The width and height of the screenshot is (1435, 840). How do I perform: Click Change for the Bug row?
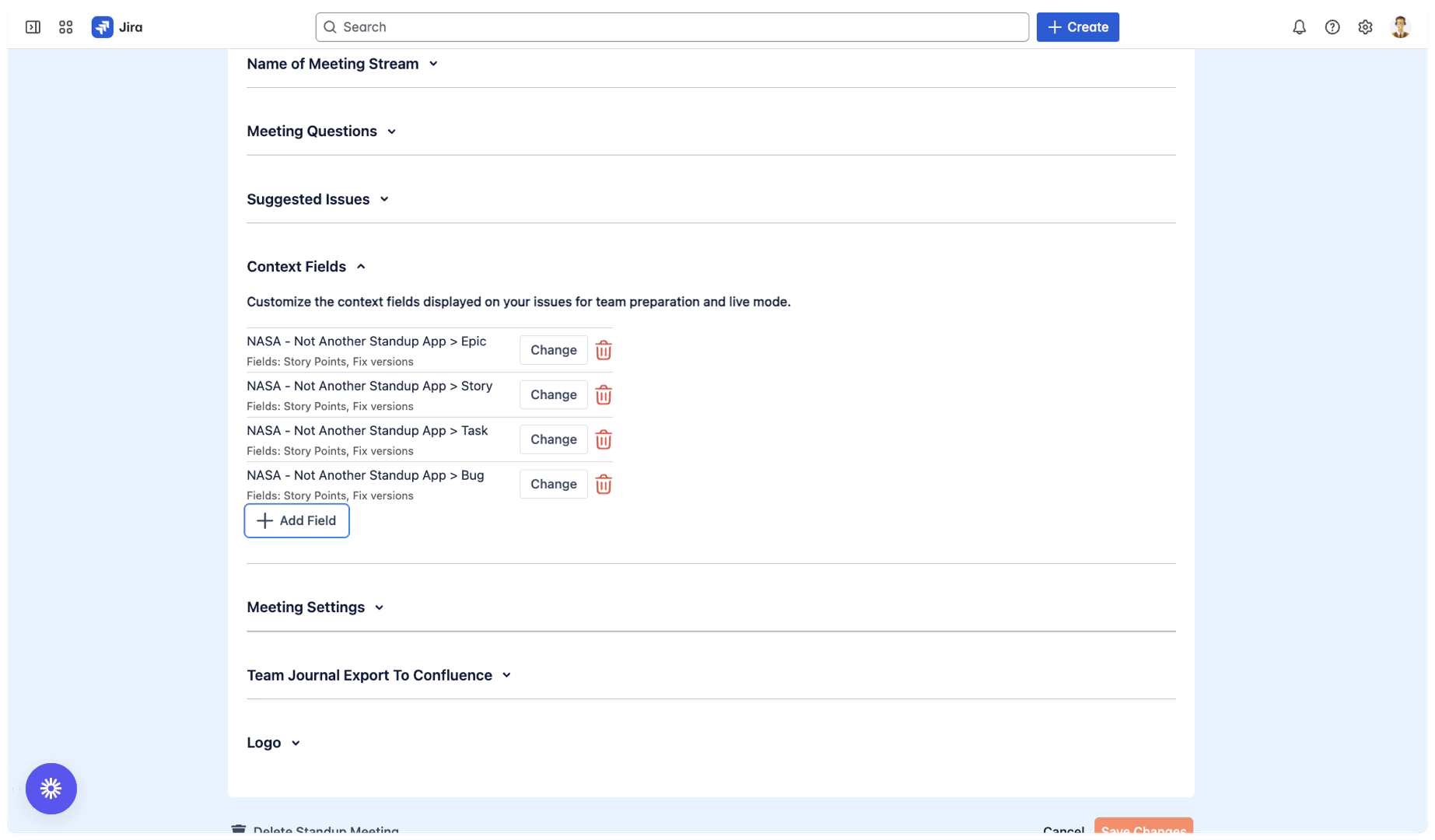[554, 484]
